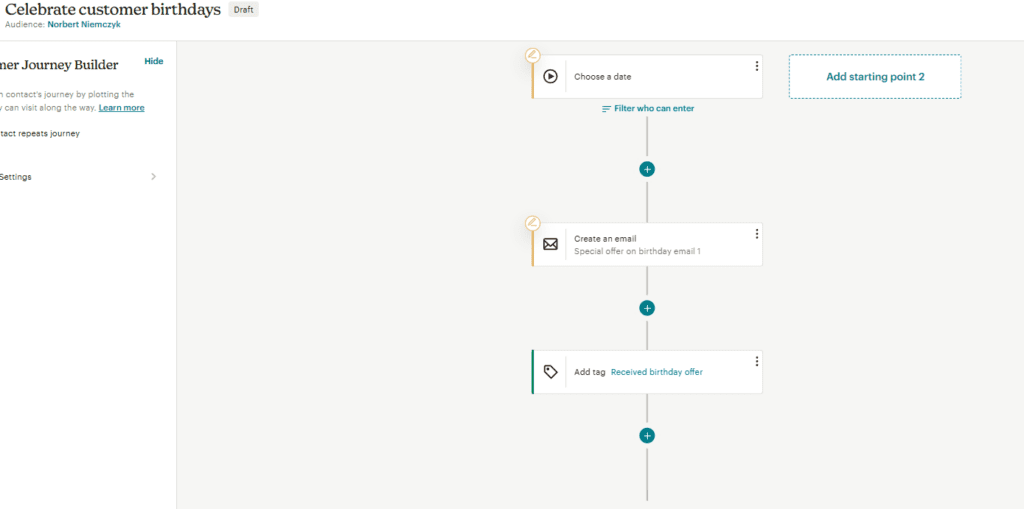Select the tag icon in the Add tag step
The width and height of the screenshot is (1024, 509).
[x=550, y=372]
